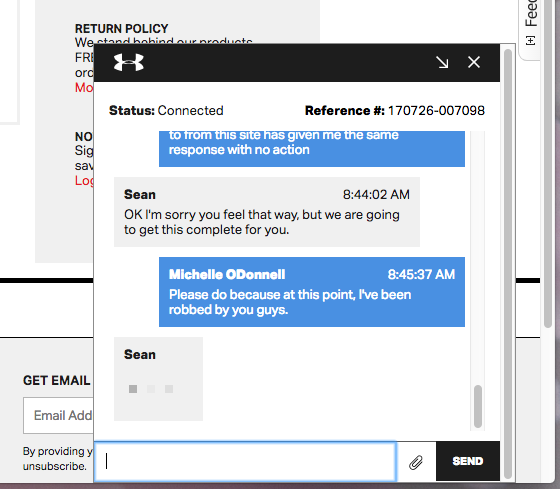The height and width of the screenshot is (489, 560).
Task: Attach a file with the paperclip icon
Action: point(416,462)
